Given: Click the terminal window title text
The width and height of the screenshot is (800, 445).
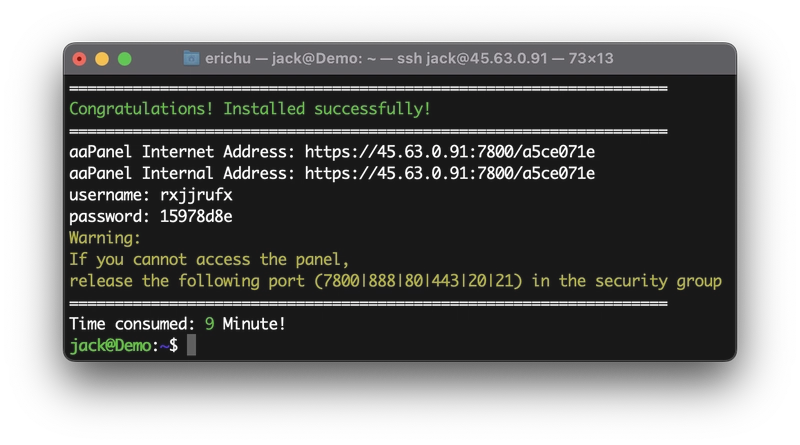Looking at the screenshot, I should 409,58.
